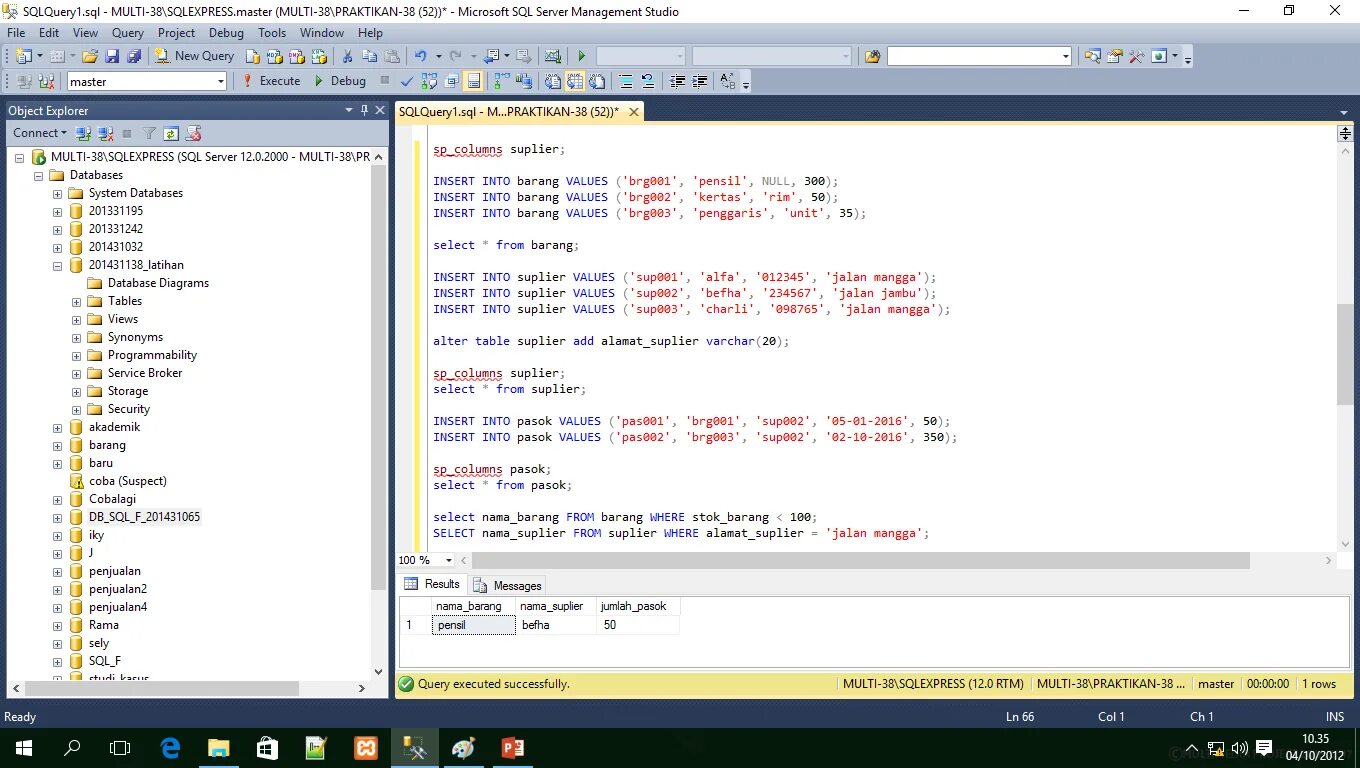Toggle Results to Text mode
The height and width of the screenshot is (768, 1360).
[x=553, y=81]
